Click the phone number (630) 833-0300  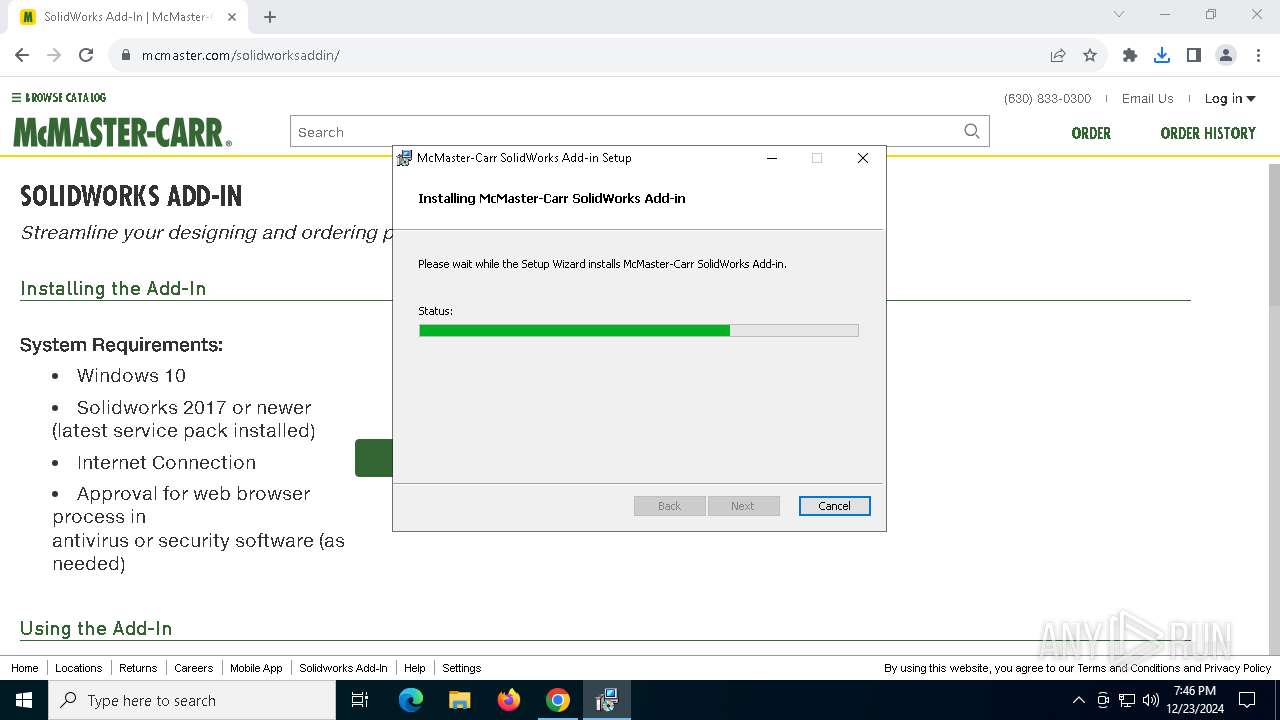pos(1047,98)
